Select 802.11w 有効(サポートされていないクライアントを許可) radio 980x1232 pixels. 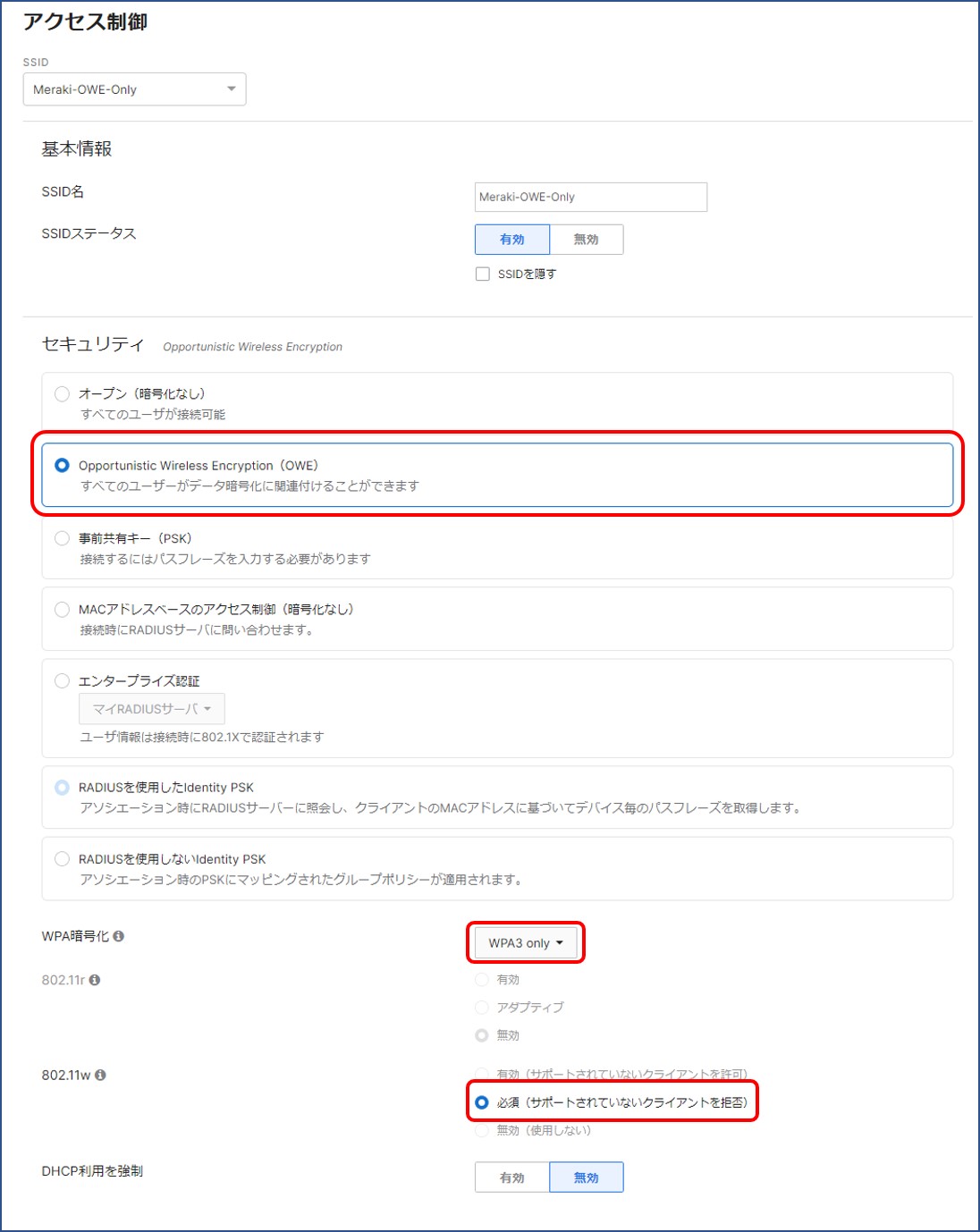[482, 1074]
